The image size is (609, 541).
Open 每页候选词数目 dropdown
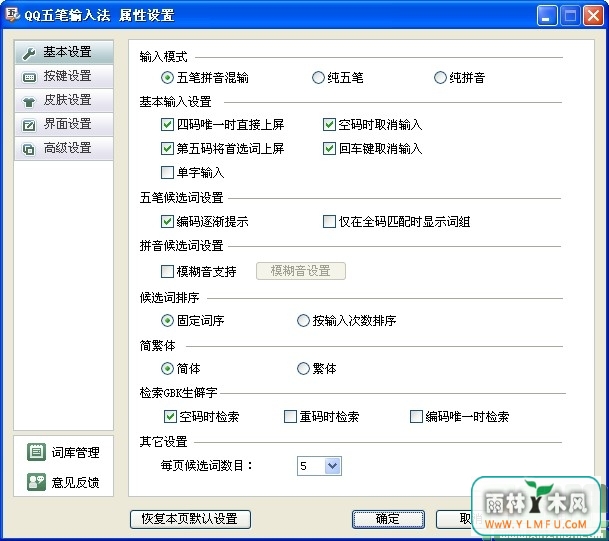click(x=332, y=465)
